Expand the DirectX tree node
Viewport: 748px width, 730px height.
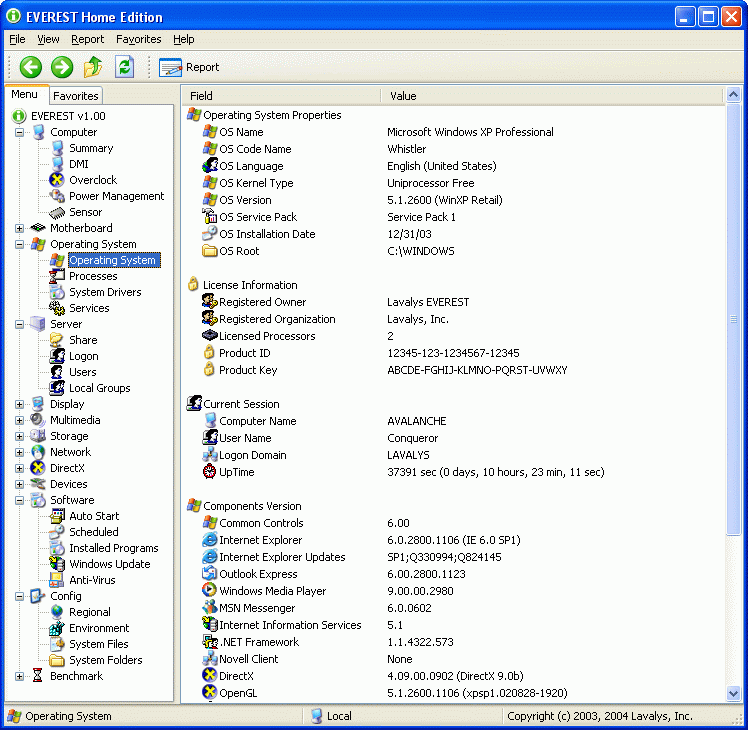point(19,469)
